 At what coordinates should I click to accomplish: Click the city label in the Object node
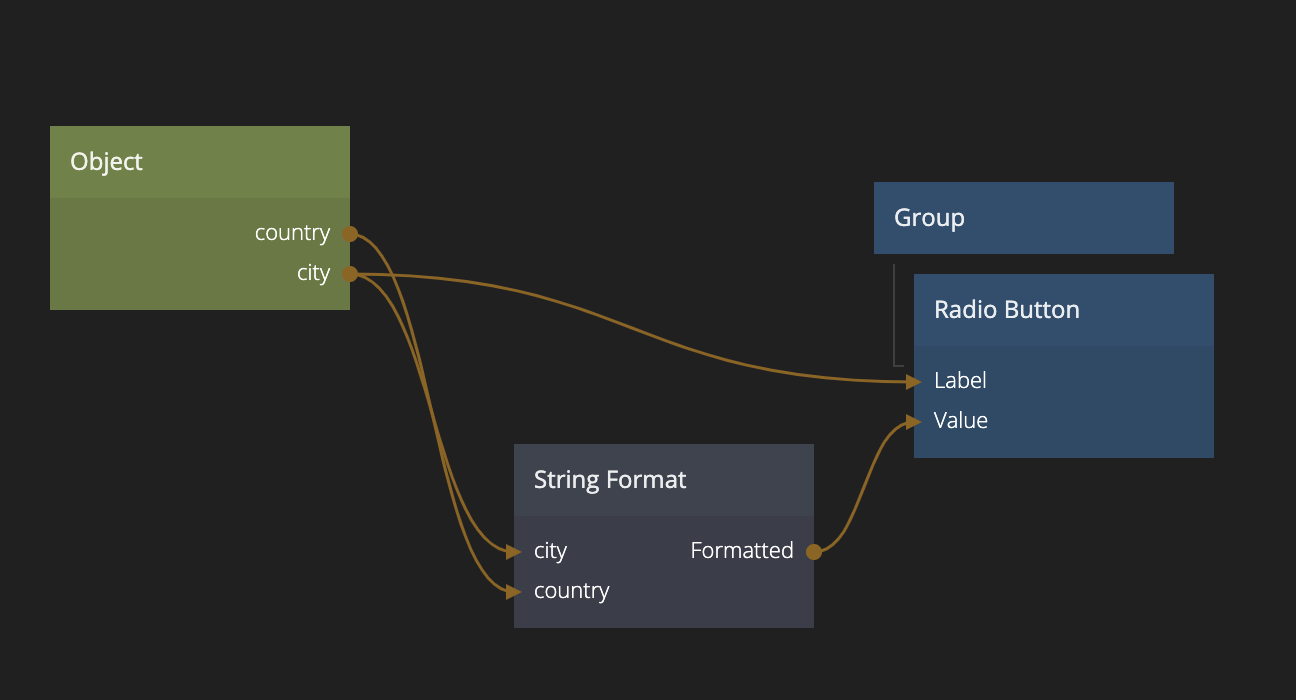click(x=313, y=273)
